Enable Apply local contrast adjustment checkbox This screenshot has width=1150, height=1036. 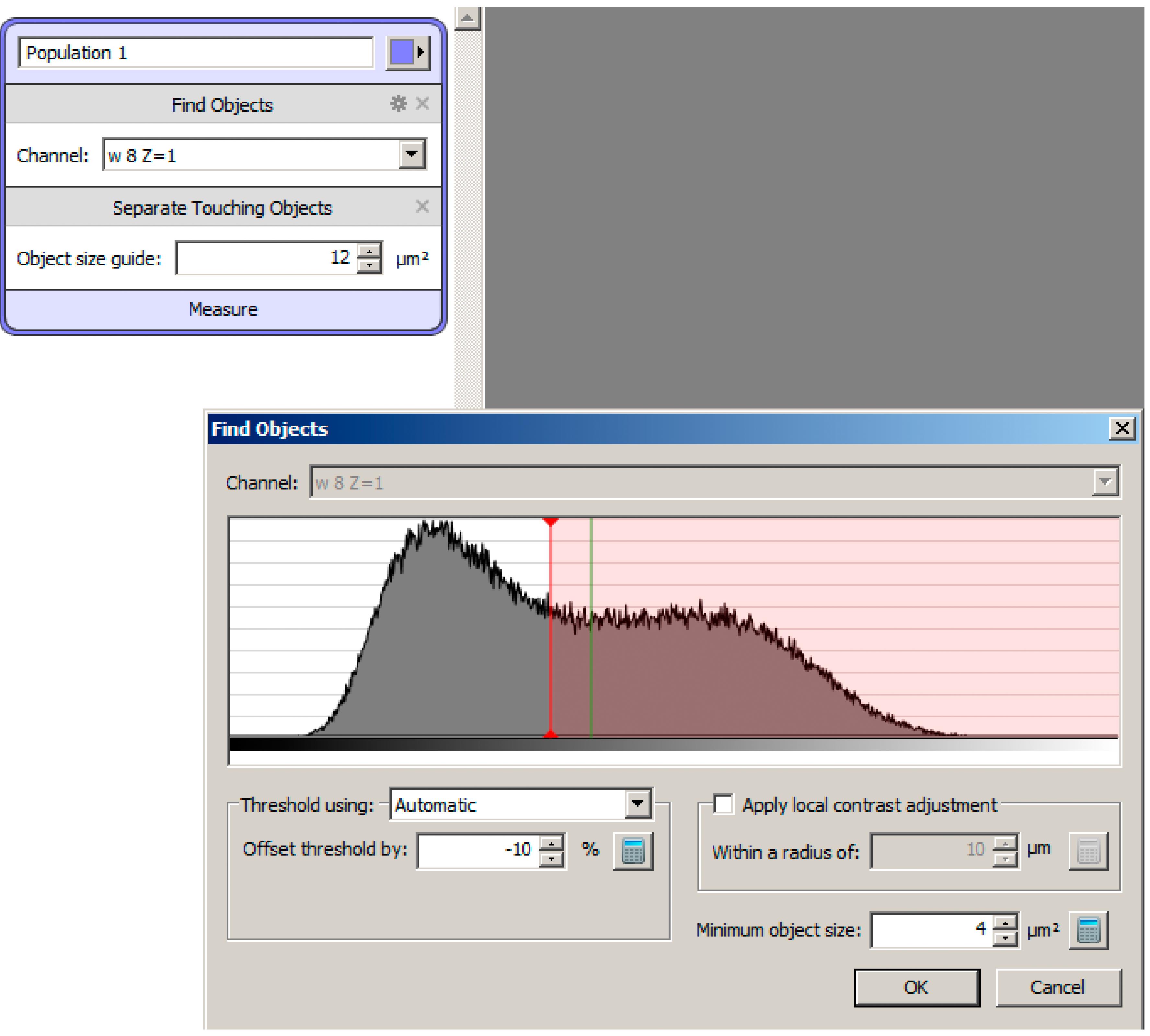tap(723, 804)
